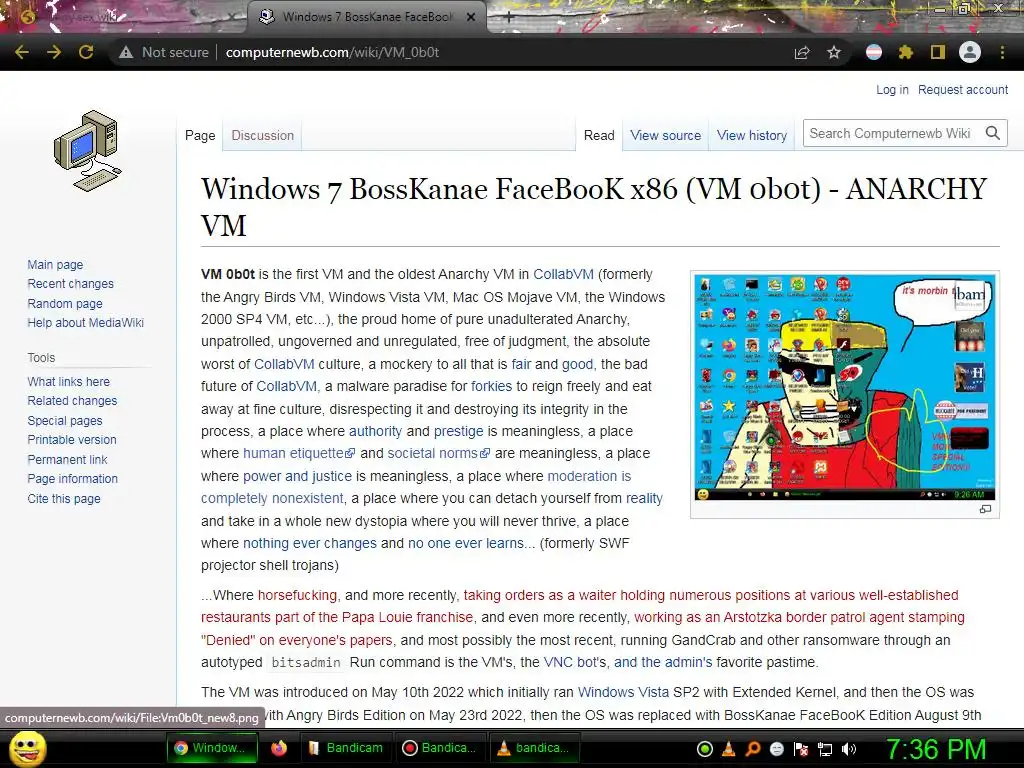Screen dimensions: 1024x768
Task: Go to Main page in sidebar
Action: (56, 264)
